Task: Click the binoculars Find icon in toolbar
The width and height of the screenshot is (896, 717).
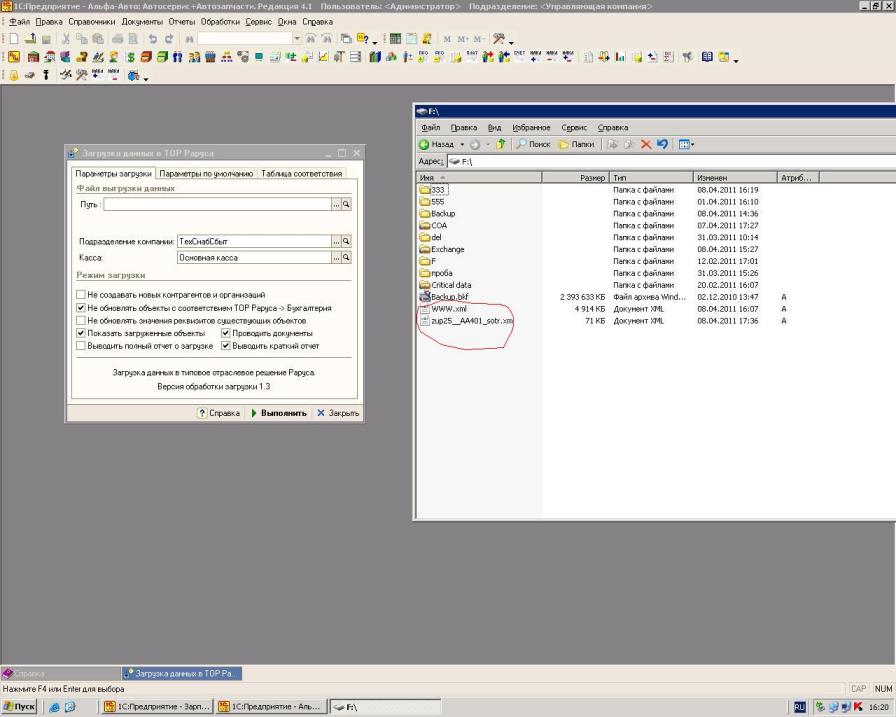Action: coord(189,39)
